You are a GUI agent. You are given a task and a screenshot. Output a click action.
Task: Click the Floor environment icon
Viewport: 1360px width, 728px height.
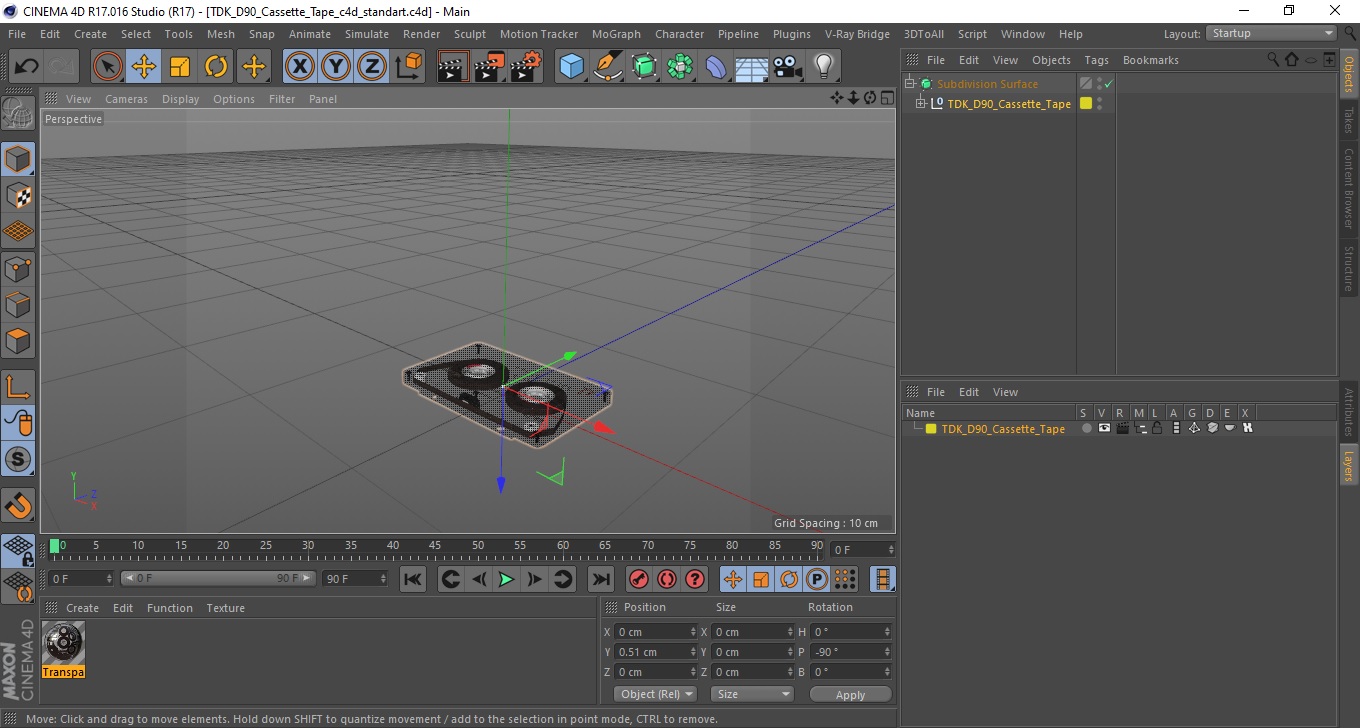(752, 67)
